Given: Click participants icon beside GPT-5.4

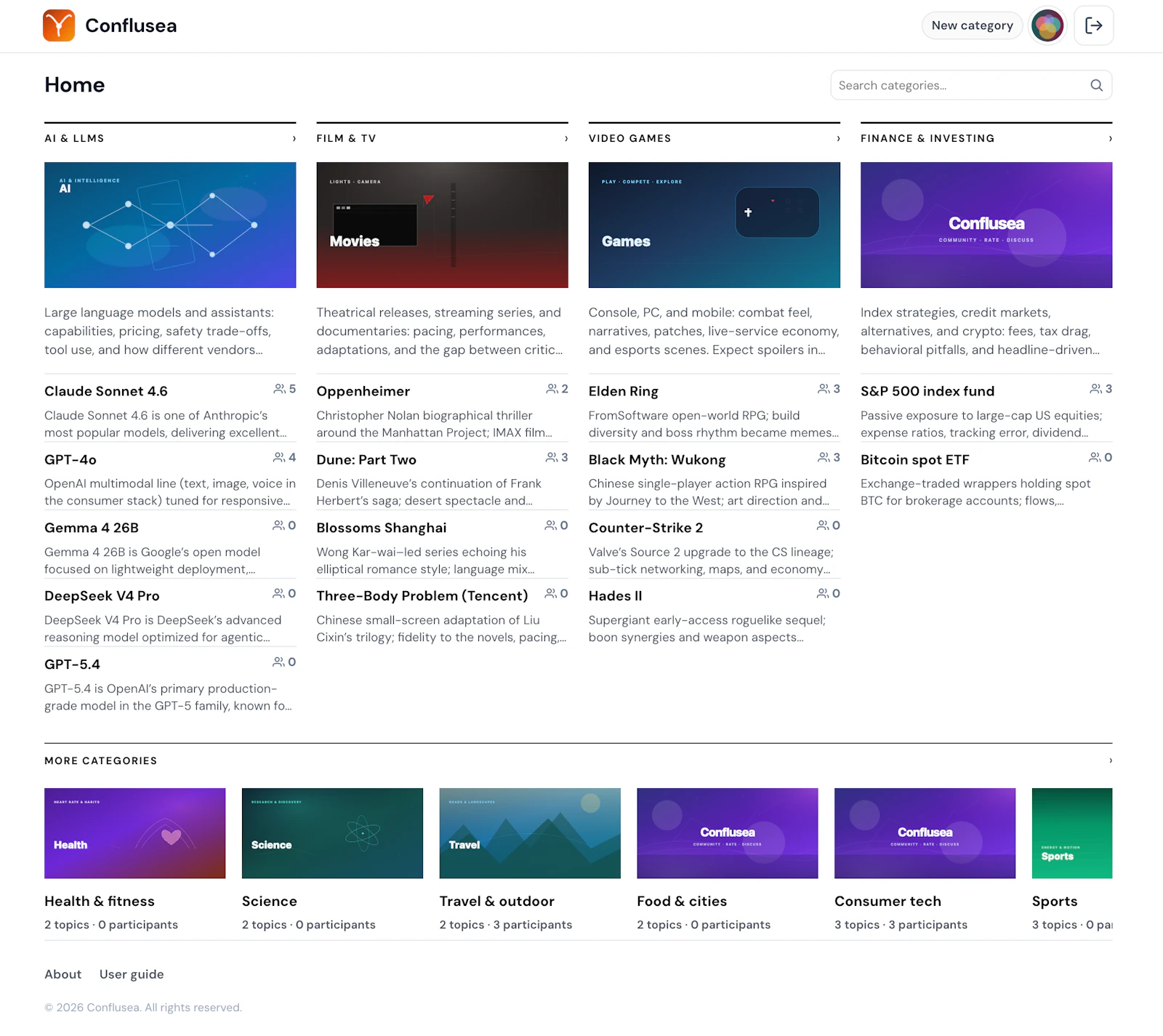Looking at the screenshot, I should [278, 662].
